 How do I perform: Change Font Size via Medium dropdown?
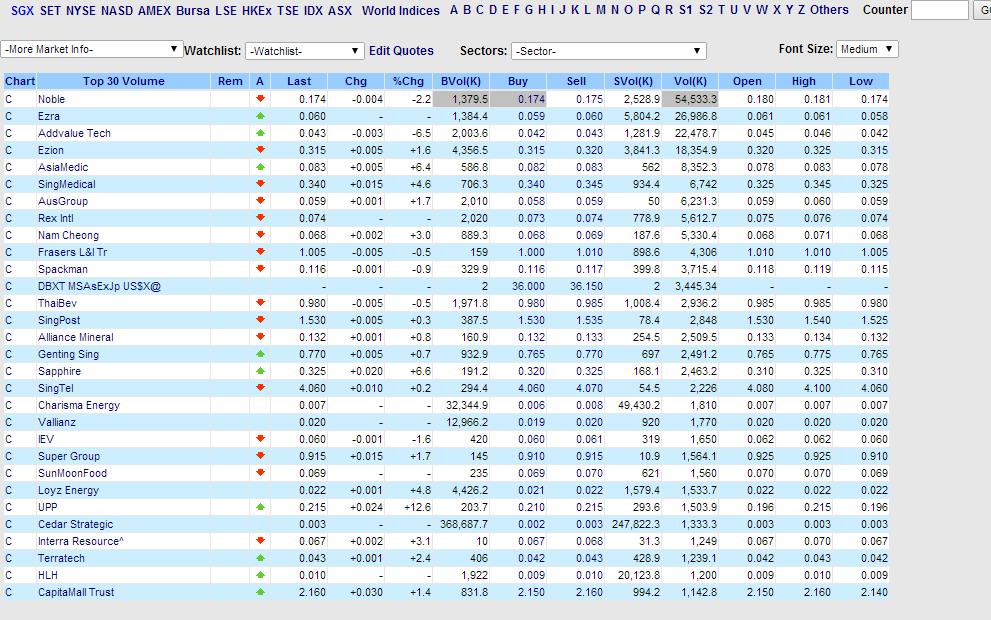click(867, 49)
